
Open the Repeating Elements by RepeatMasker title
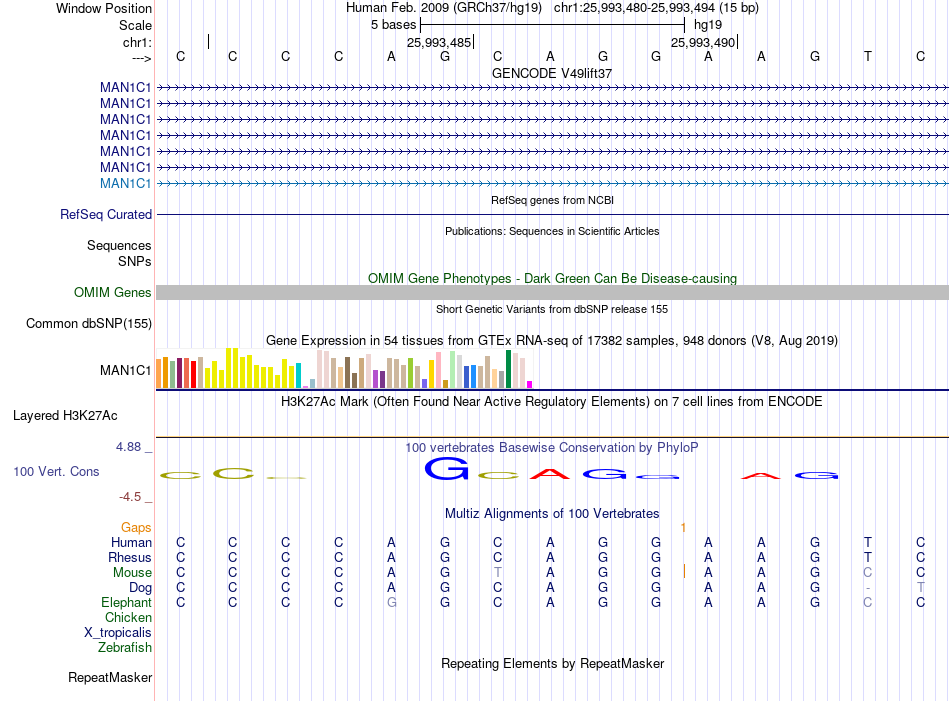[x=552, y=664]
